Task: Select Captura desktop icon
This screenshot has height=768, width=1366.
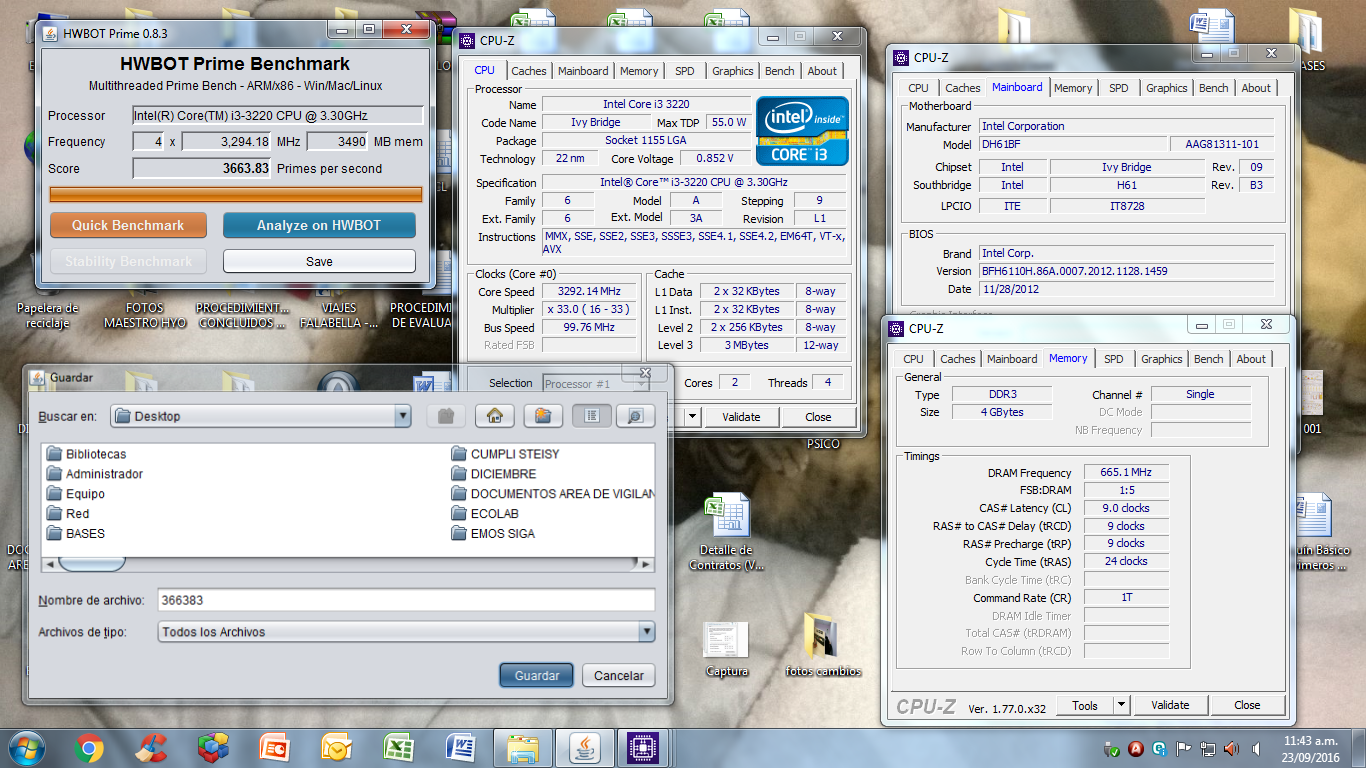Action: (x=726, y=649)
